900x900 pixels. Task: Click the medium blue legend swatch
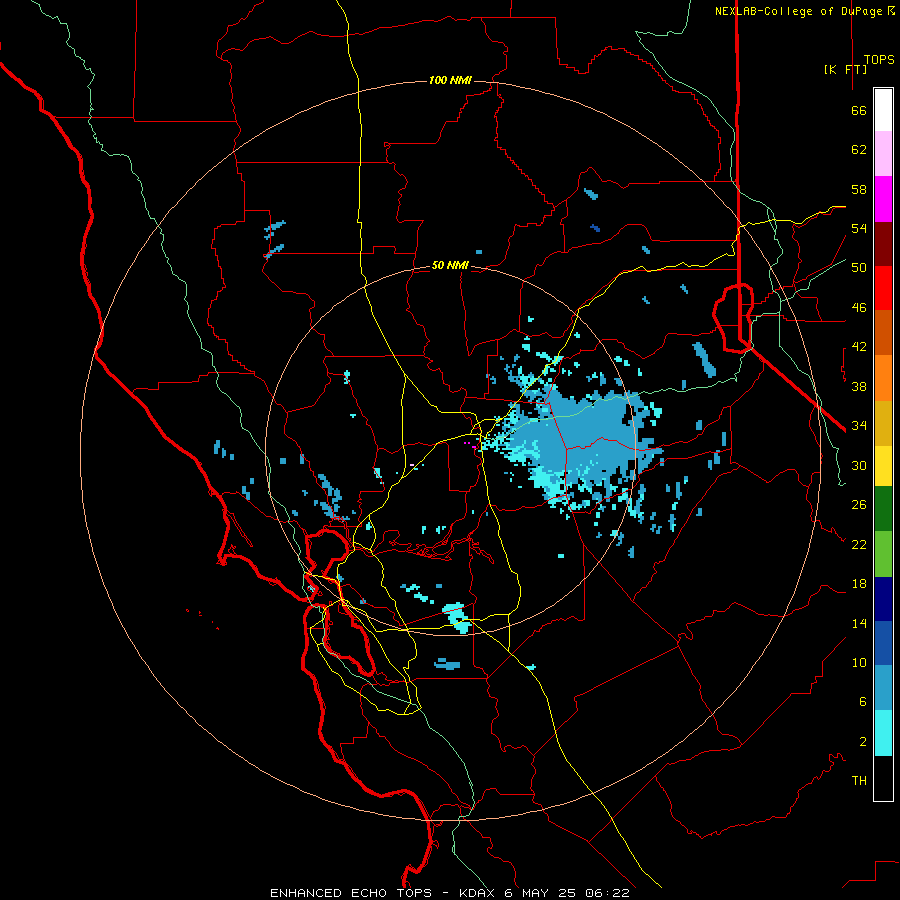tap(883, 643)
